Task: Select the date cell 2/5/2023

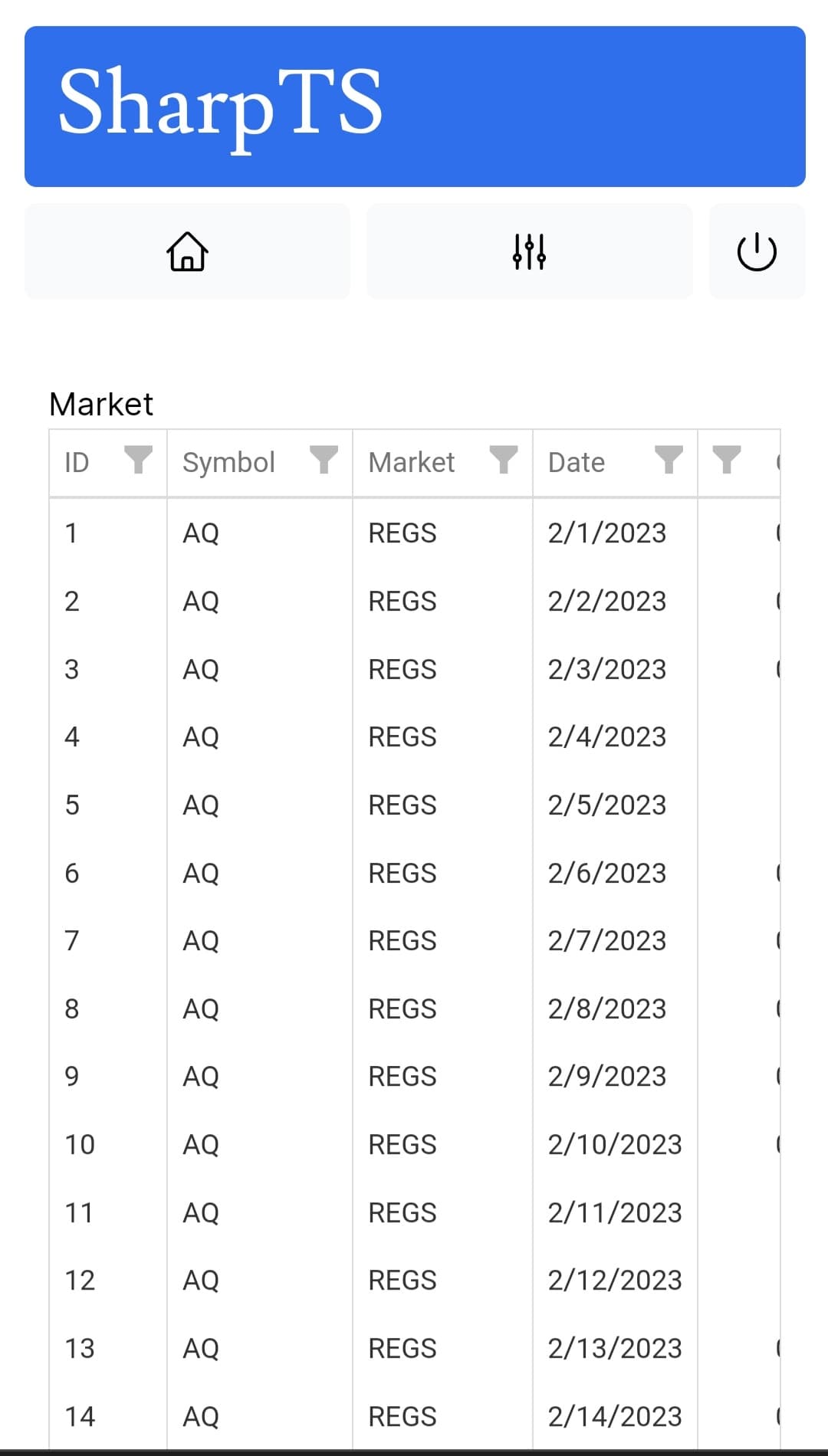Action: point(607,805)
